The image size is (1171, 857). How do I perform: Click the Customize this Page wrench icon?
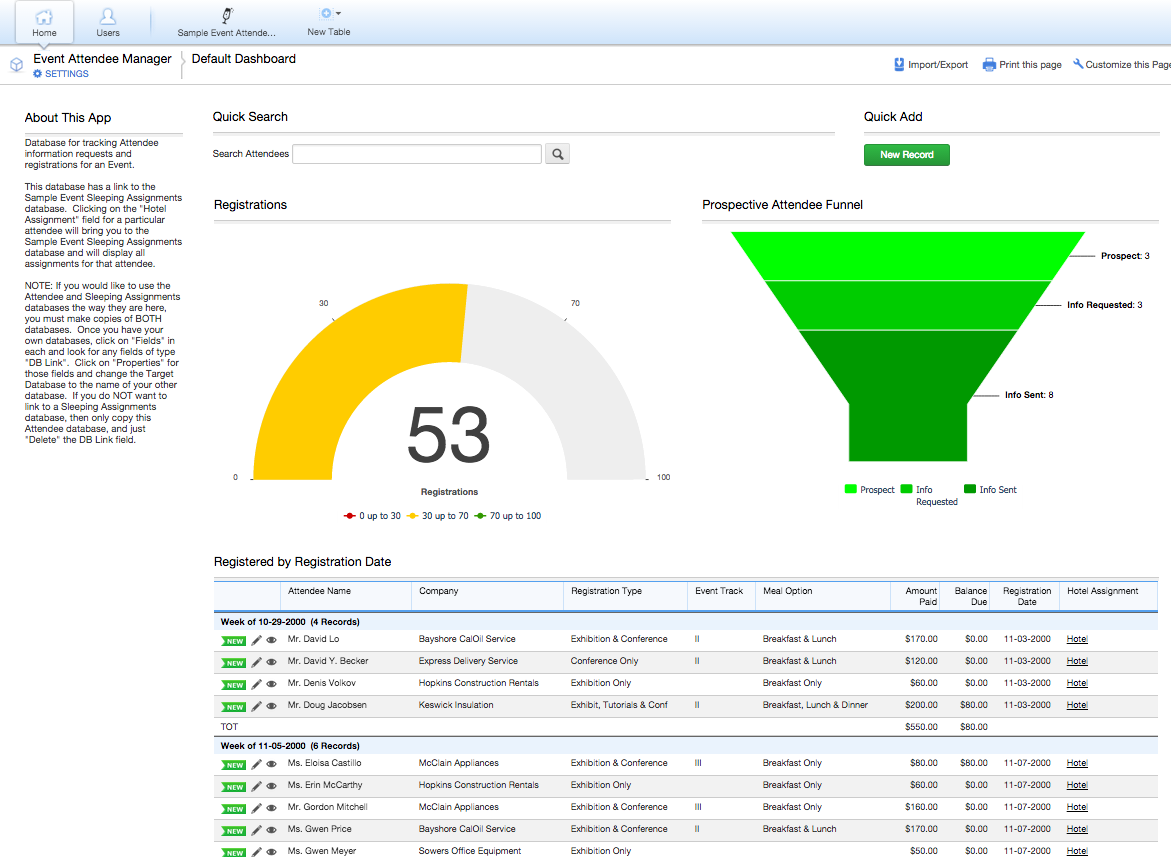point(1078,64)
